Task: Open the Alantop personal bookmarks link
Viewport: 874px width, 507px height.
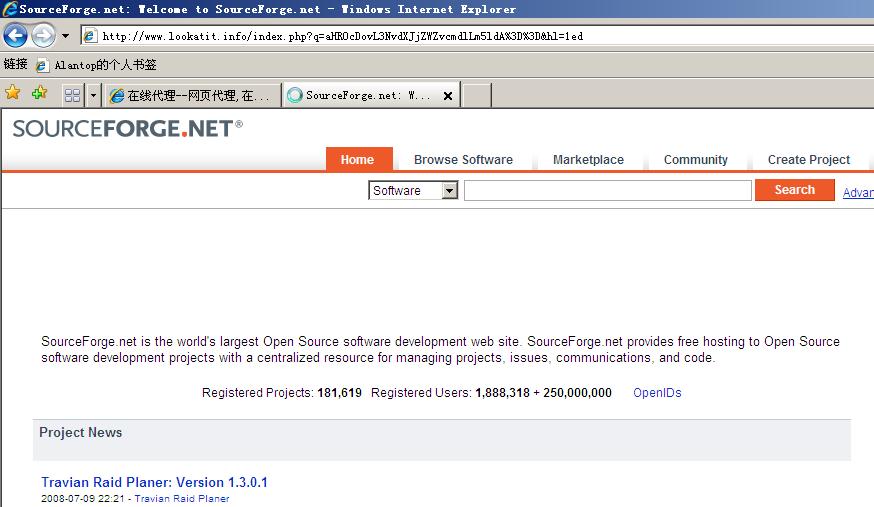Action: point(97,65)
